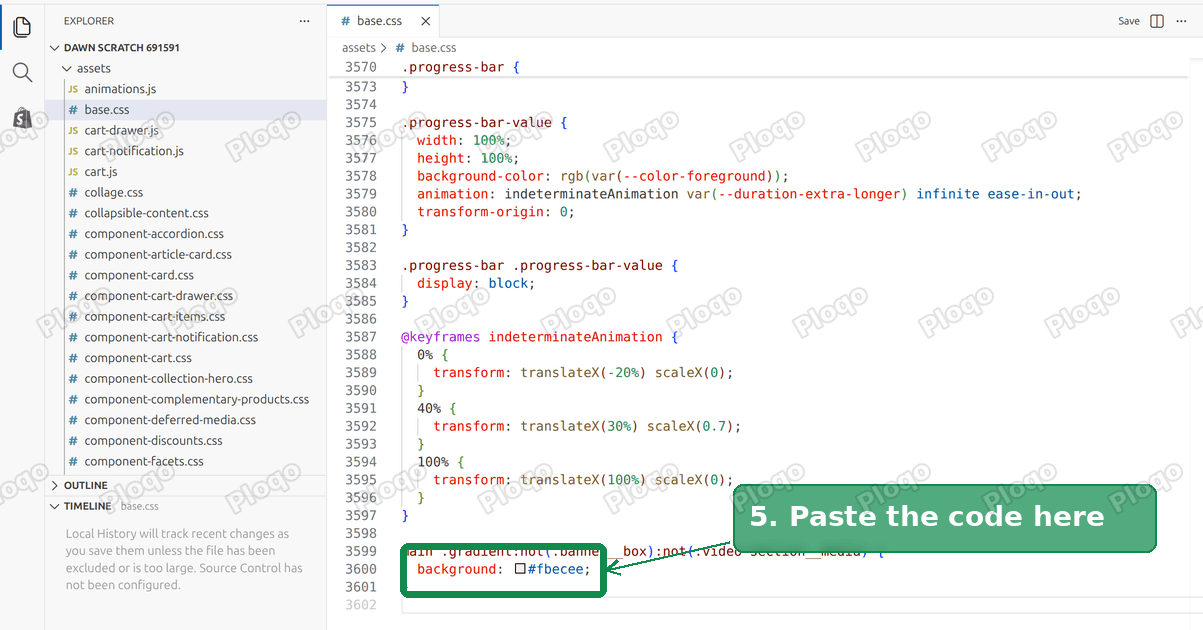Screen dimensions: 1203x630
Task: Open the Explorer files view icon
Action: 22,27
